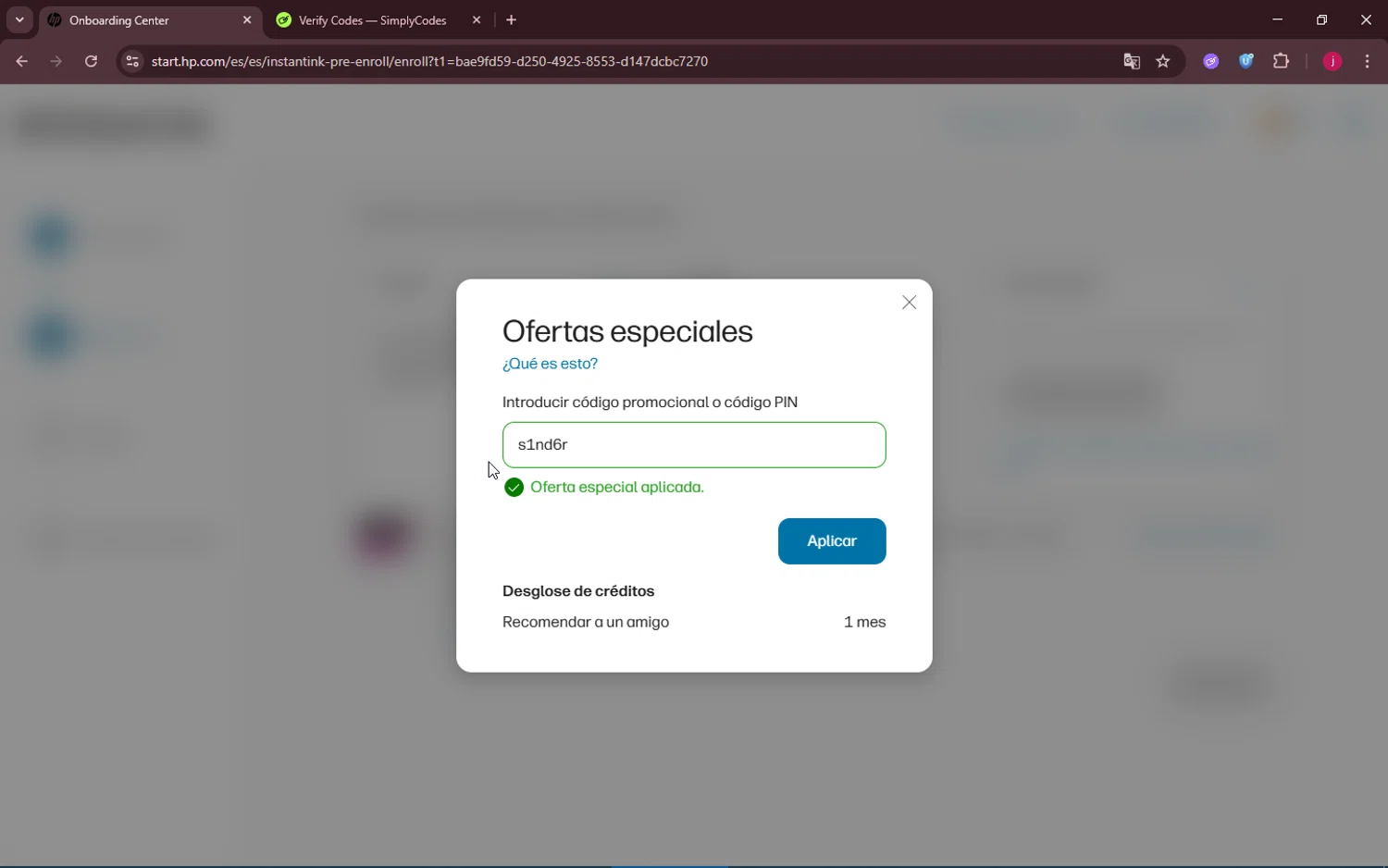Click the Aplicar button

[x=832, y=541]
